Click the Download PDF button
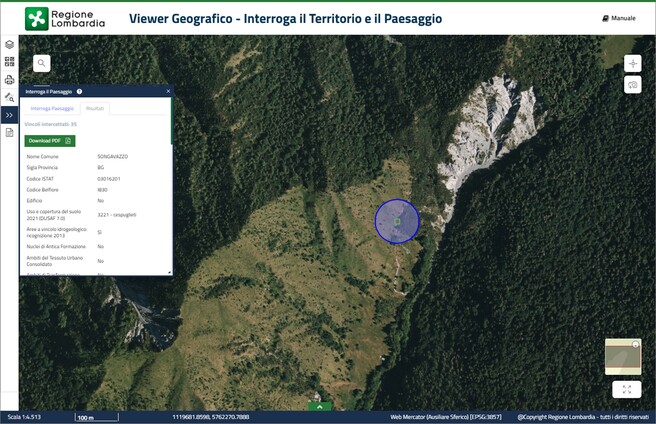 50,141
